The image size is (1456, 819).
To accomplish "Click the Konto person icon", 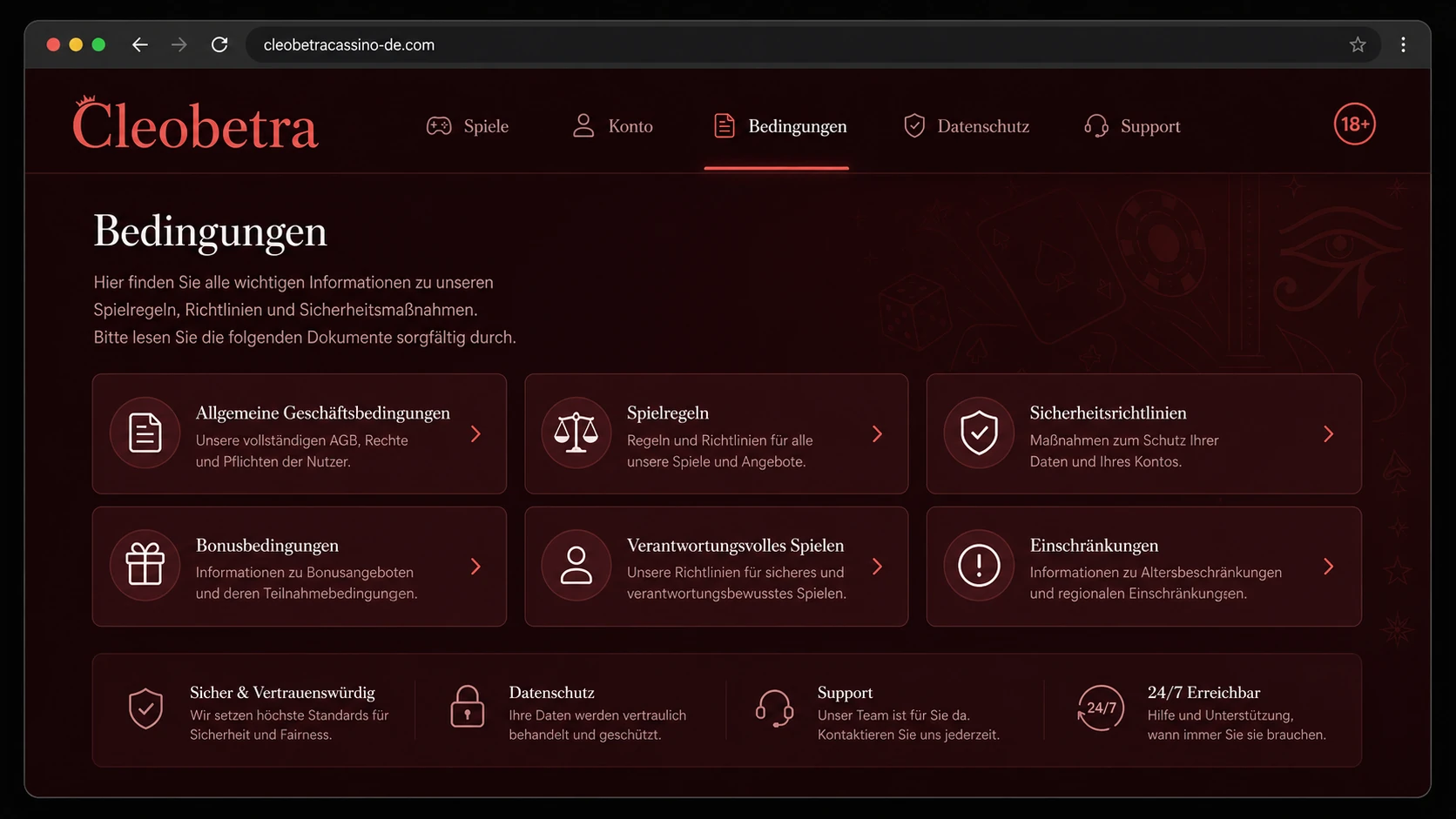I will (x=583, y=126).
